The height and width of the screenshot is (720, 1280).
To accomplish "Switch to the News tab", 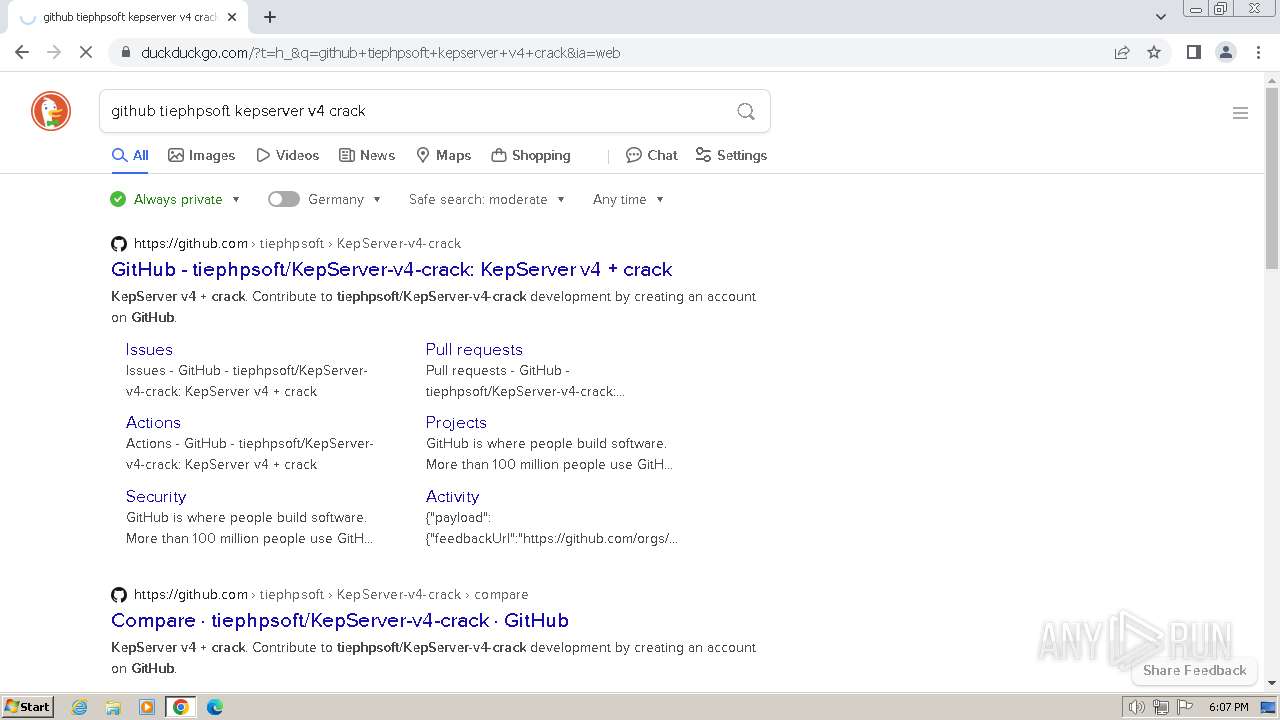I will [367, 155].
